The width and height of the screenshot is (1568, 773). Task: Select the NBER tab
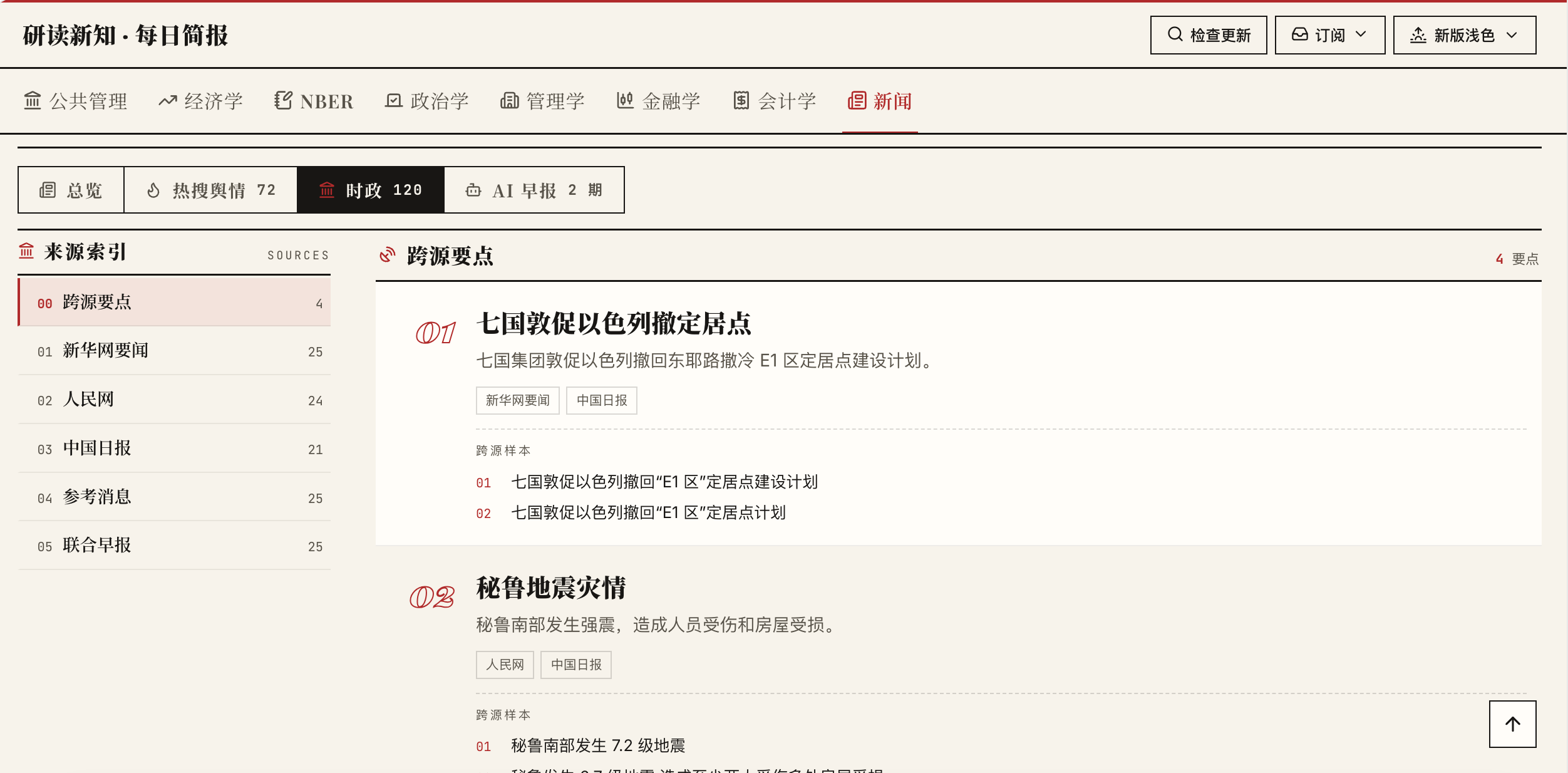click(x=314, y=101)
